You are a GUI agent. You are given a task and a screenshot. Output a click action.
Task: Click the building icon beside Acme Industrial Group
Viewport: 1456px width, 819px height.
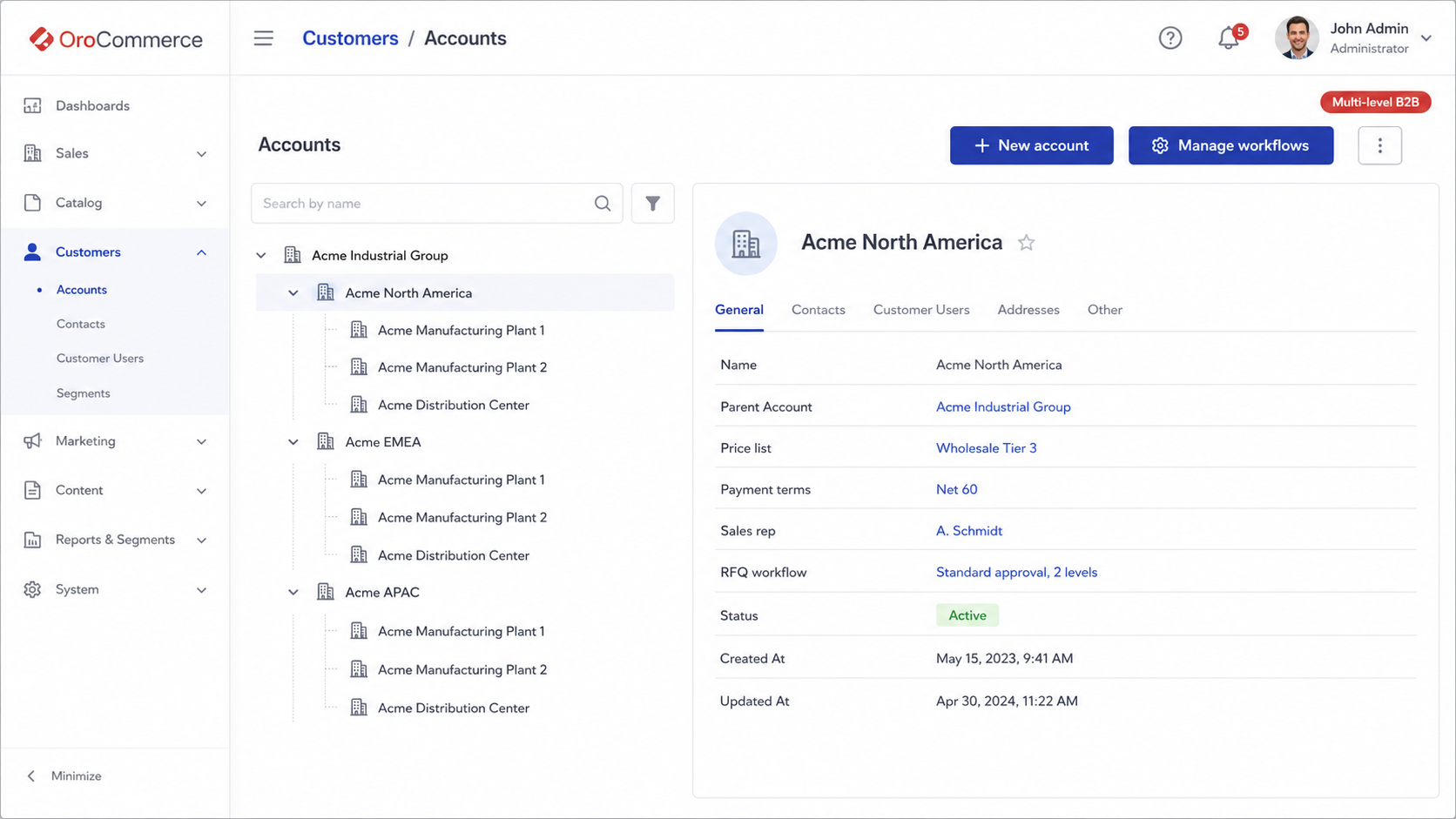pyautogui.click(x=293, y=255)
